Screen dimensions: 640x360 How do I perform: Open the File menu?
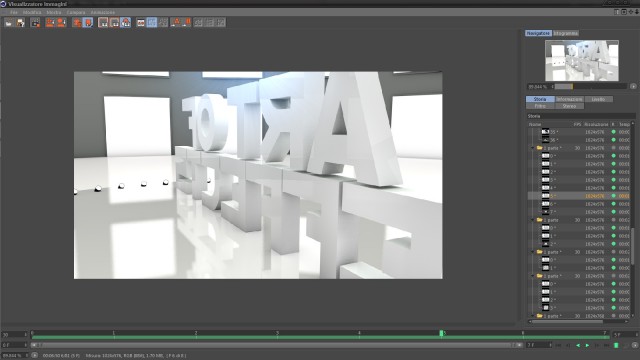click(14, 13)
